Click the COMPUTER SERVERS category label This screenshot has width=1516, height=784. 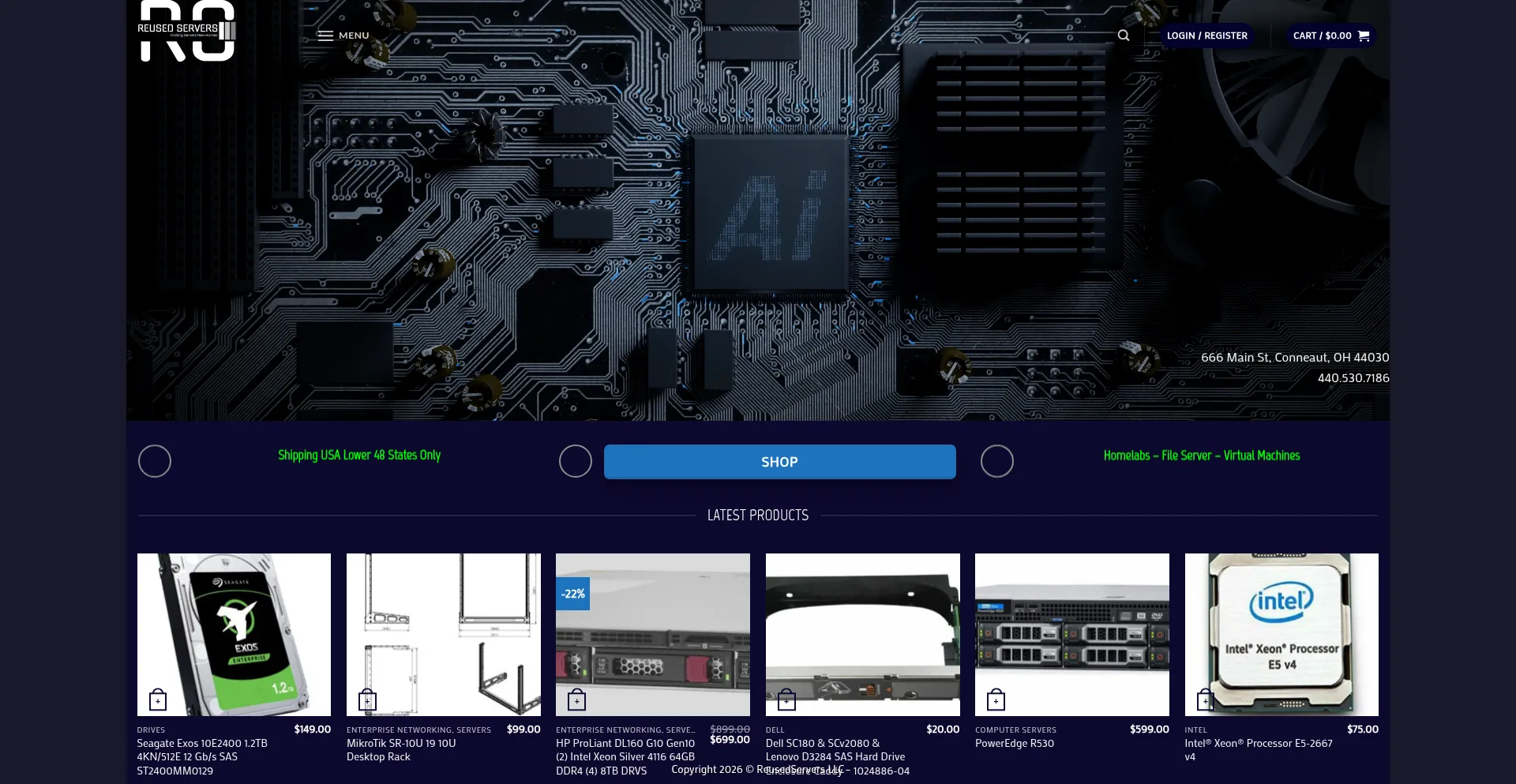click(1015, 730)
